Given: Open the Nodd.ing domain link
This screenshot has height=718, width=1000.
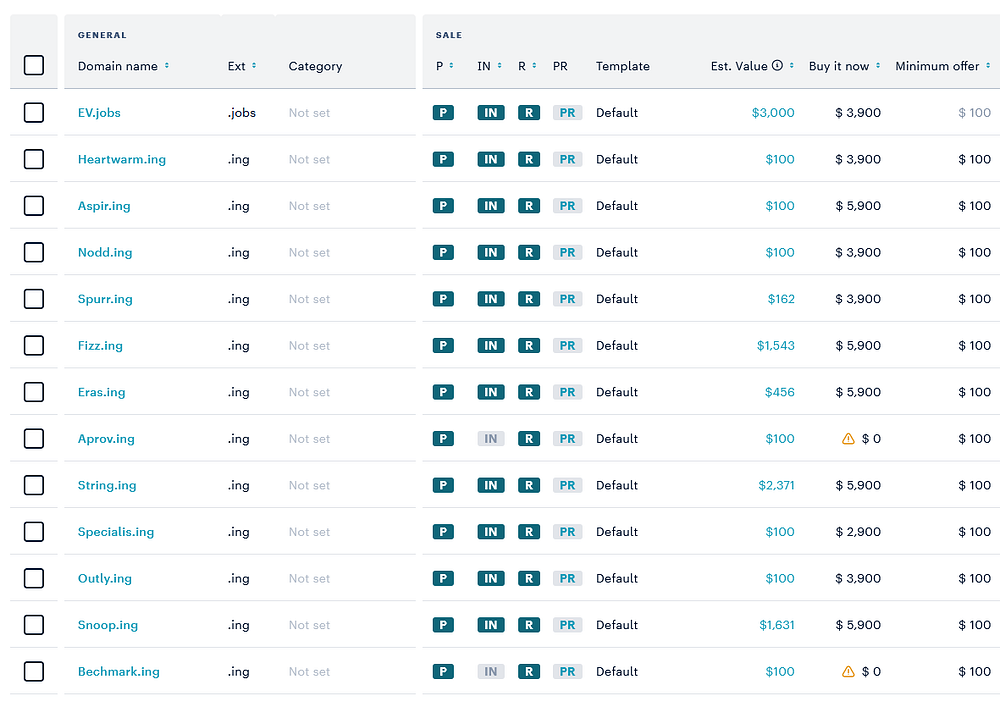Looking at the screenshot, I should tap(105, 253).
